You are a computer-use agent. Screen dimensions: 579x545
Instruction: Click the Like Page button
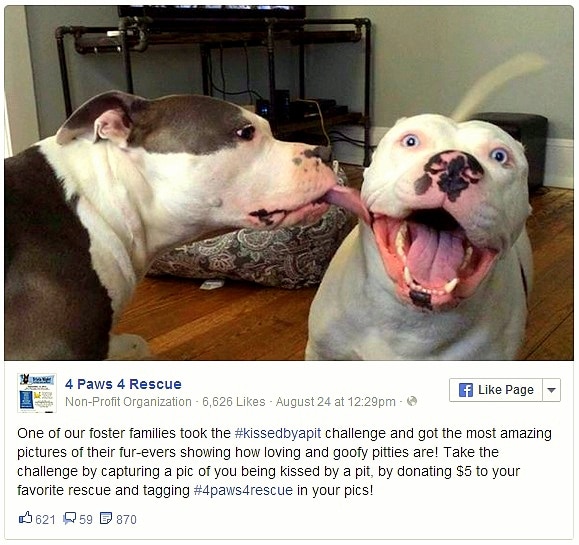pyautogui.click(x=496, y=390)
